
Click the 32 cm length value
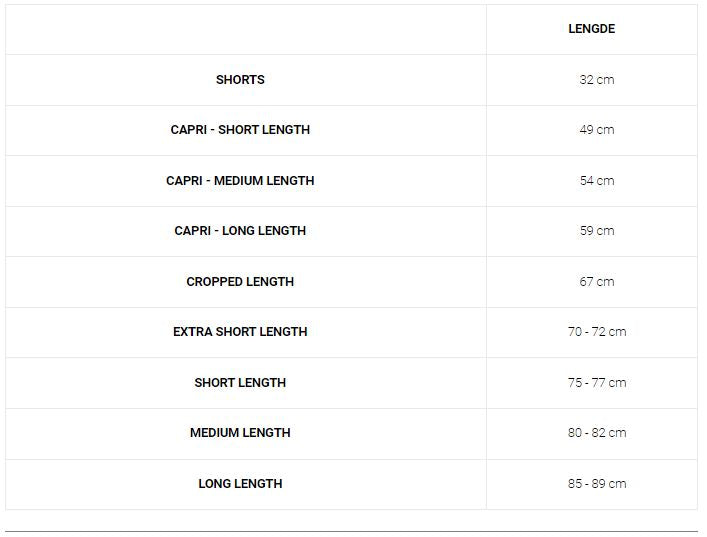596,80
